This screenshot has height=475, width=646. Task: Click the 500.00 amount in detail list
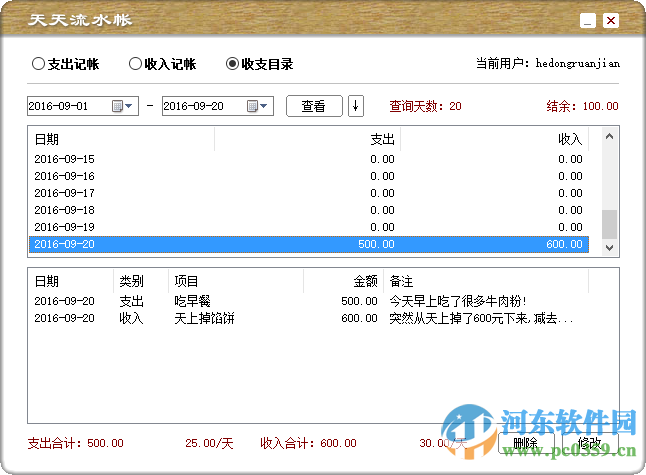[359, 301]
